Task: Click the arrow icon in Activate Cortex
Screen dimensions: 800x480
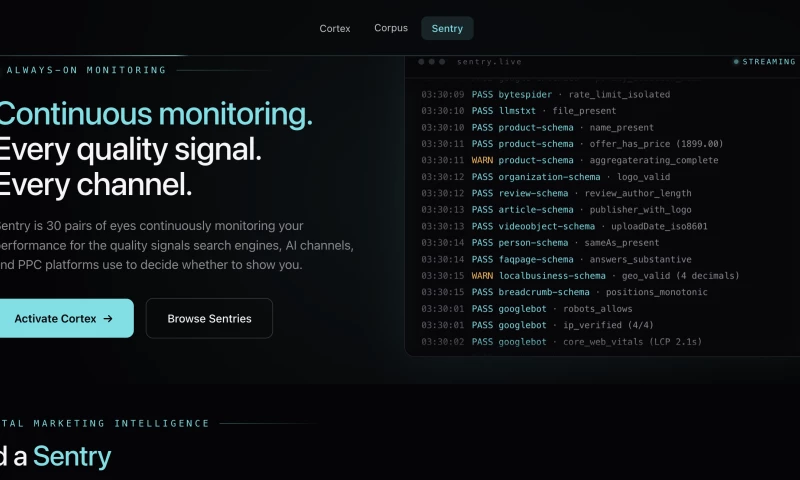Action: 108,319
